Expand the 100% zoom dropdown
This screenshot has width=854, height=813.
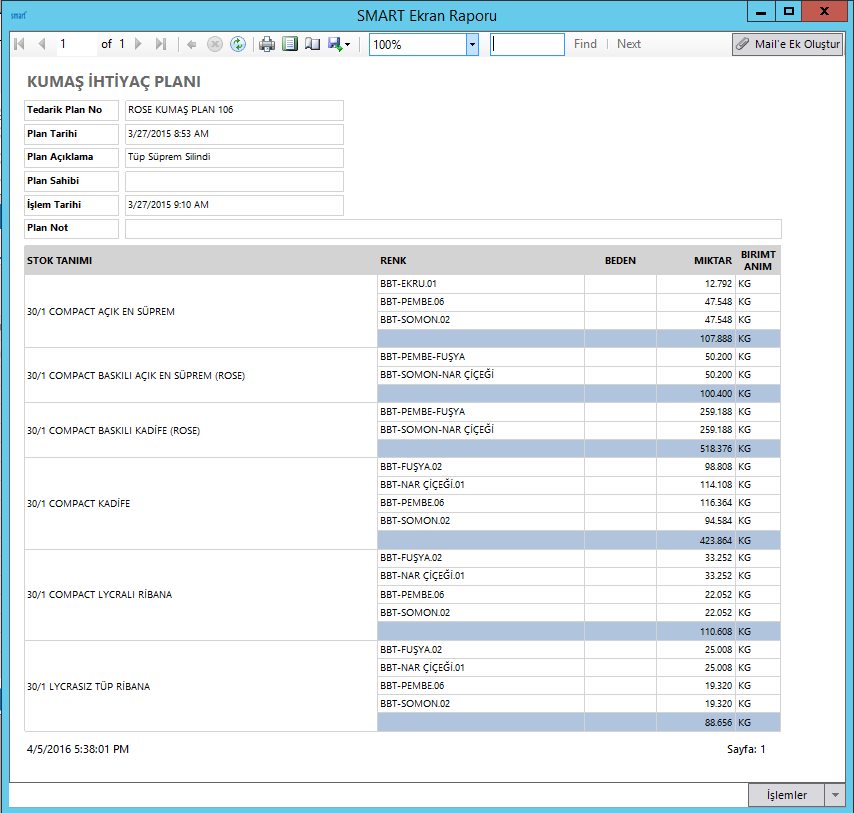coord(472,44)
